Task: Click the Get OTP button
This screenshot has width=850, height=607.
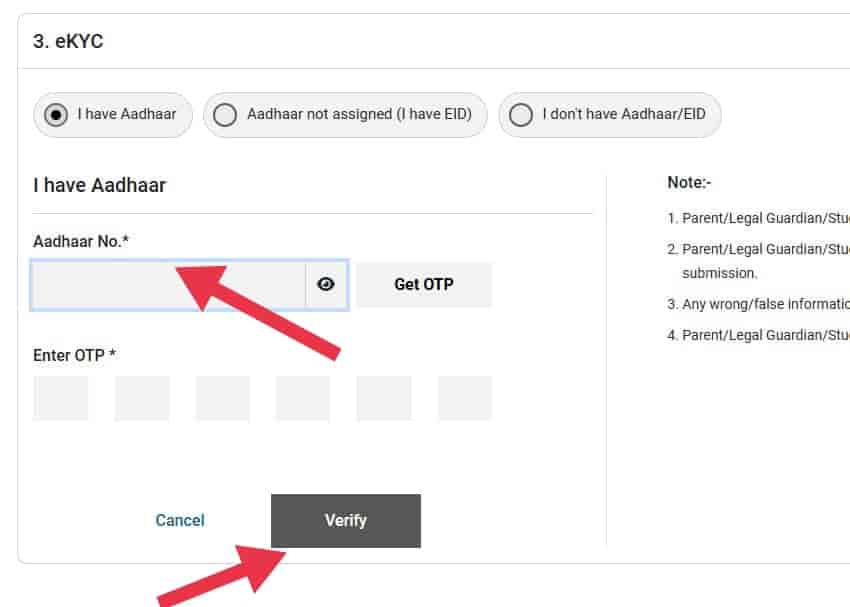Action: pyautogui.click(x=424, y=285)
